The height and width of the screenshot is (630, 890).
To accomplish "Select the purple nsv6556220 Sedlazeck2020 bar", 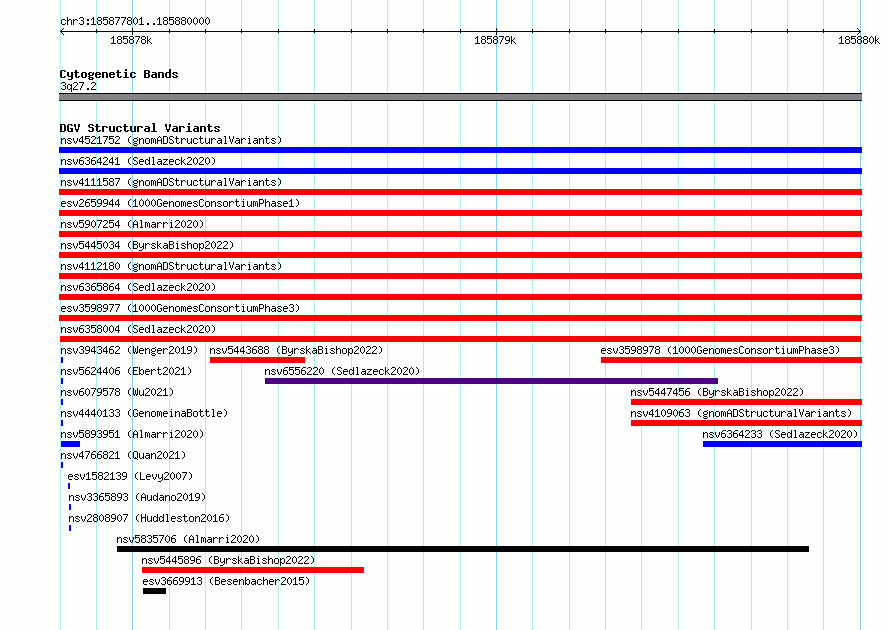I will coord(491,381).
